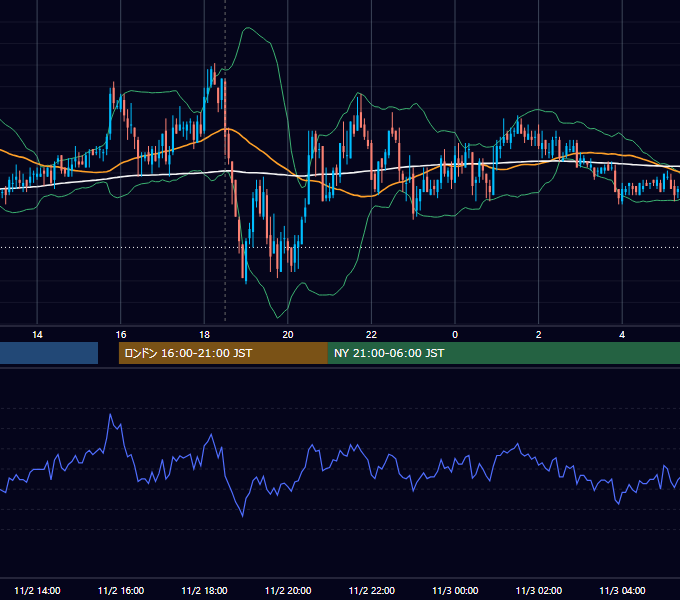Click the 11/3 00:00 date label
Image resolution: width=680 pixels, height=600 pixels.
pyautogui.click(x=455, y=590)
